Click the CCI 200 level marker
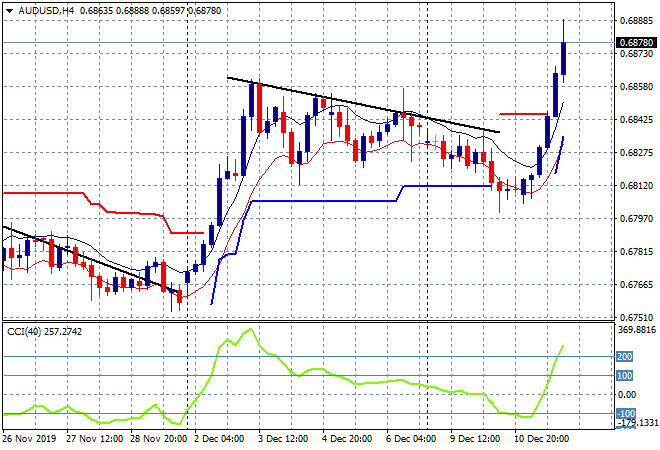Screen dimensions: 660x450 coord(624,357)
